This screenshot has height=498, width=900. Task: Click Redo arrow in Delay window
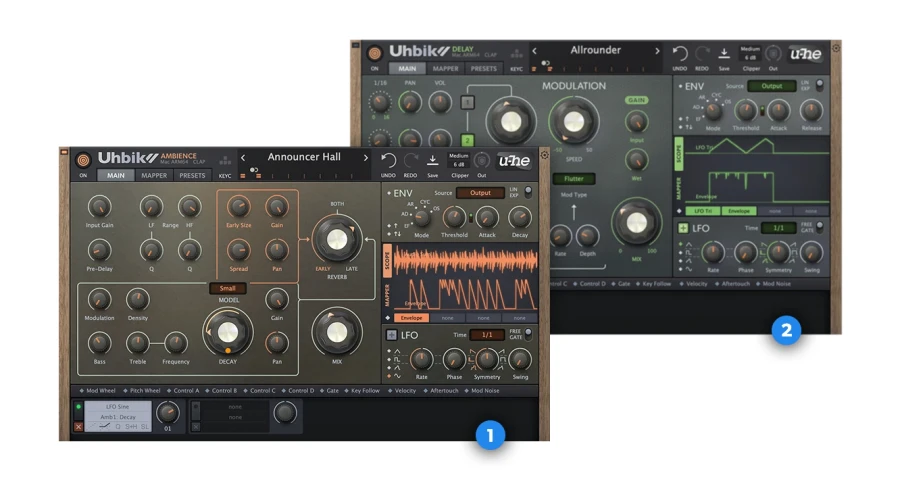pyautogui.click(x=702, y=54)
